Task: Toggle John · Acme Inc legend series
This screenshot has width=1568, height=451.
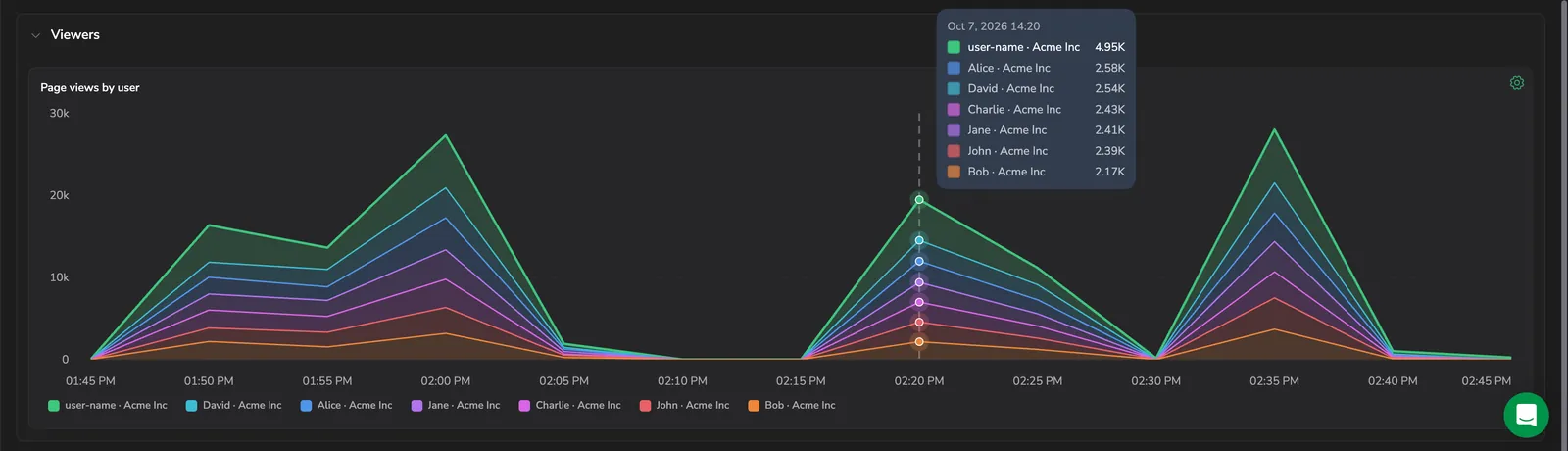Action: (x=684, y=405)
